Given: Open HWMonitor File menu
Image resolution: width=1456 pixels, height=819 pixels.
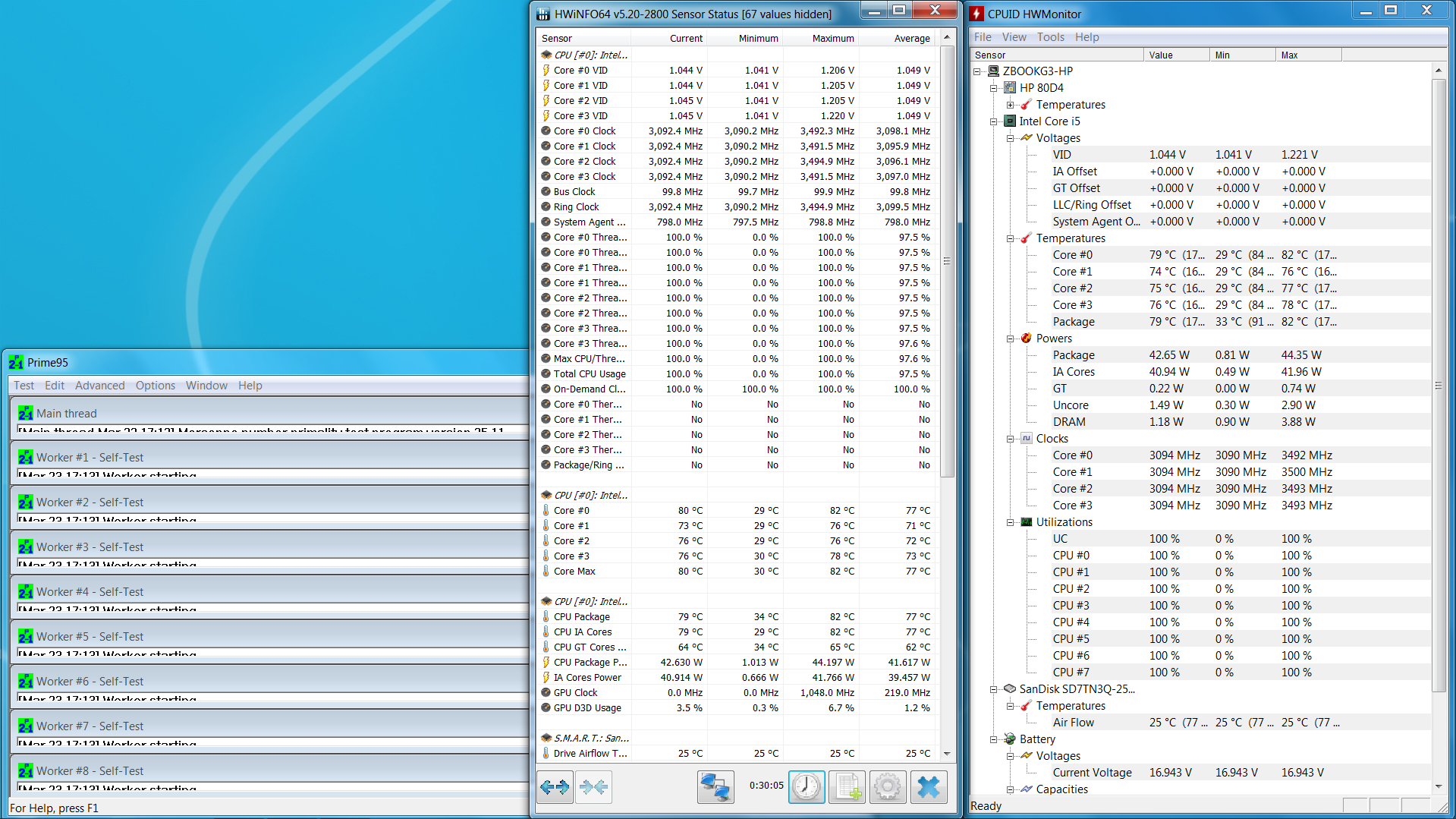Looking at the screenshot, I should 983,37.
